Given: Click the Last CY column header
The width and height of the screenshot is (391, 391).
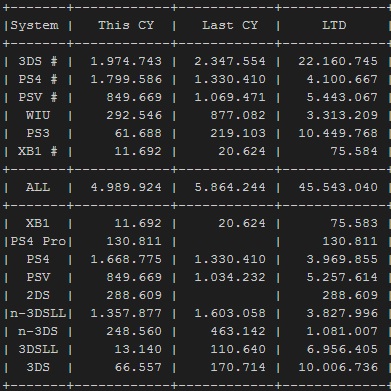Looking at the screenshot, I should click(x=230, y=25).
